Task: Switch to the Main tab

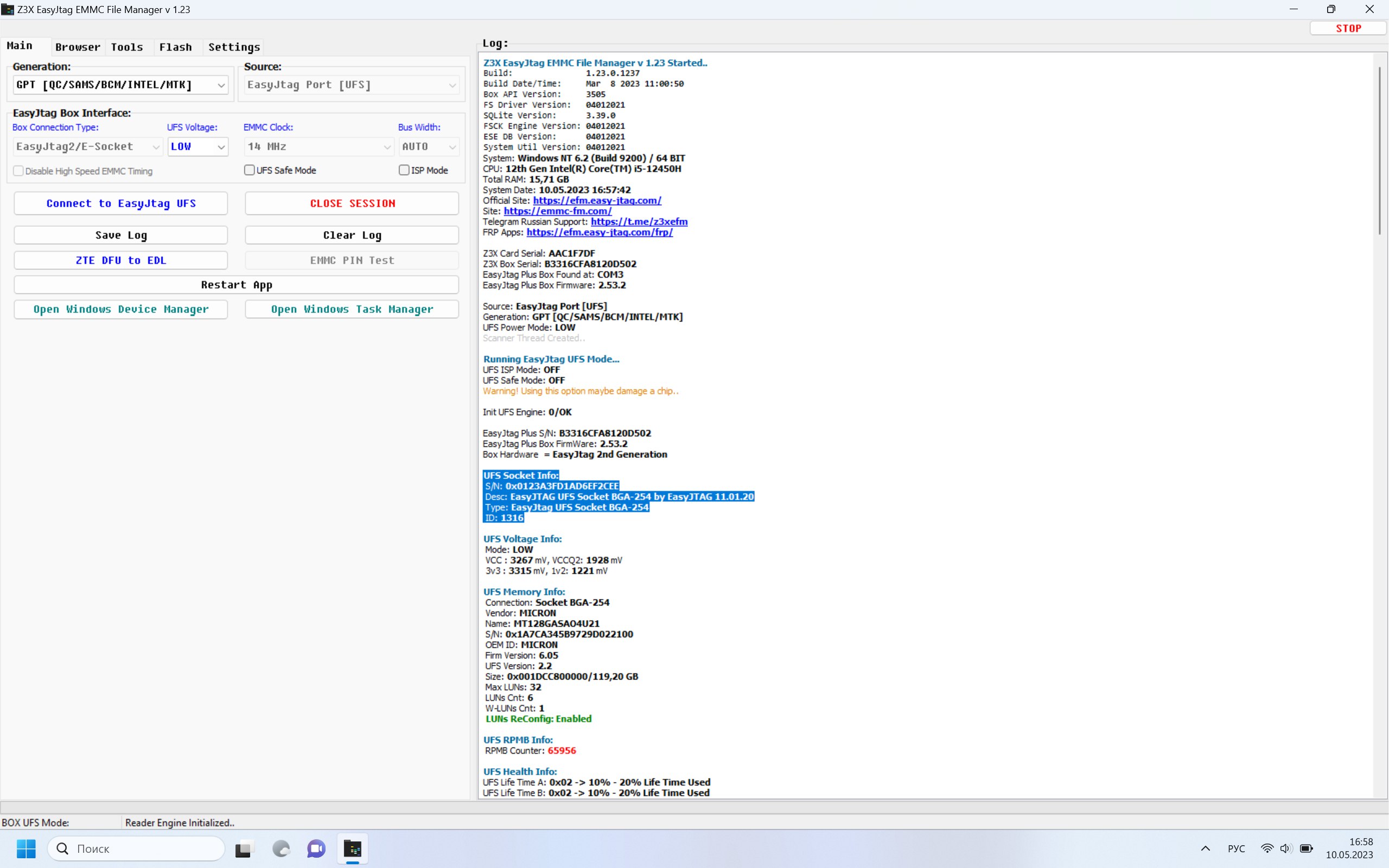Action: (x=20, y=46)
